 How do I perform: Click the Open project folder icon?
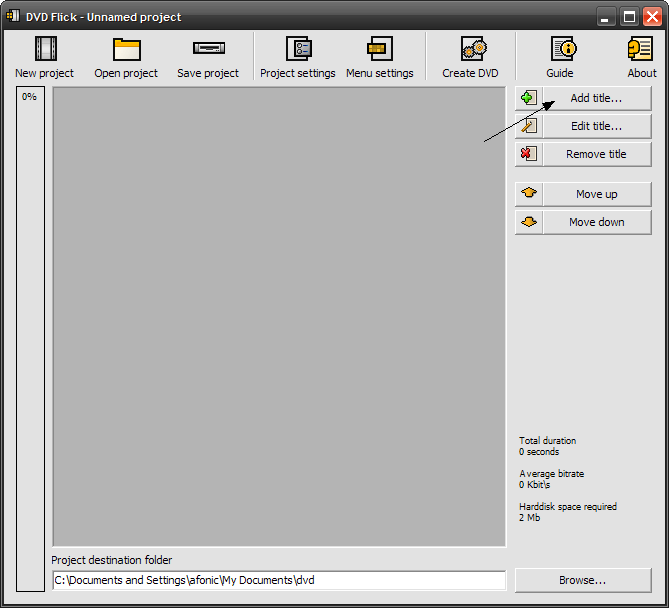coord(127,49)
